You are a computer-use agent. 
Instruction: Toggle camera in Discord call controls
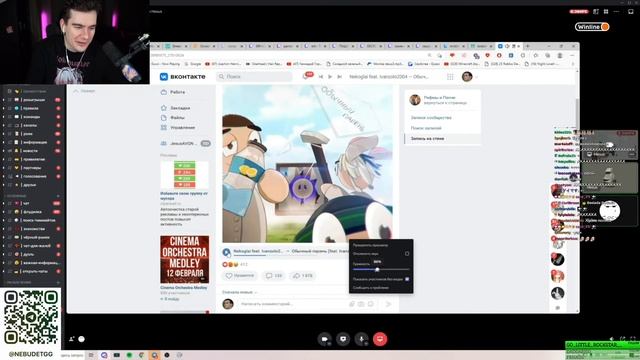point(324,339)
